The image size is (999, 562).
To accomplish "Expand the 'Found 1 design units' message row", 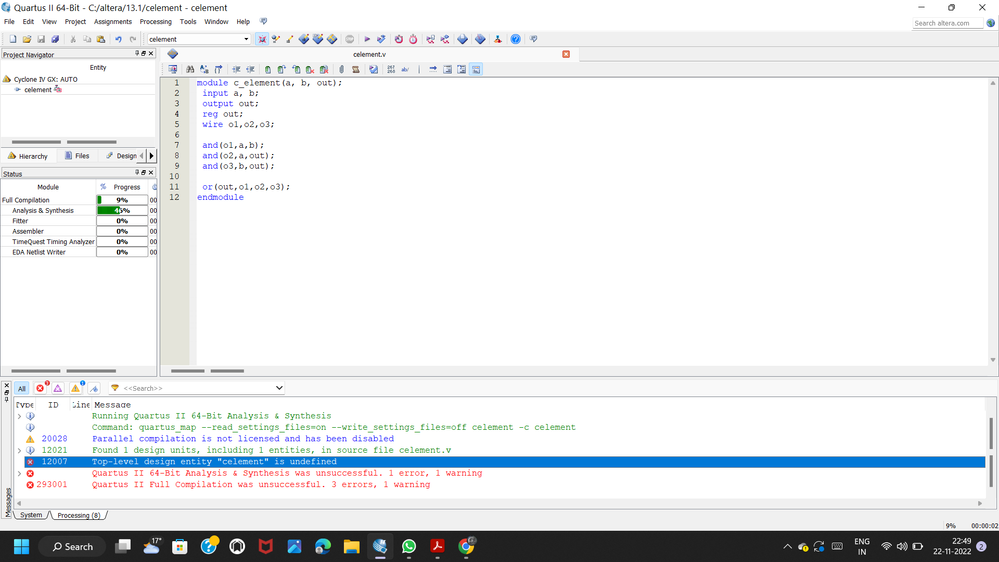I will [19, 450].
